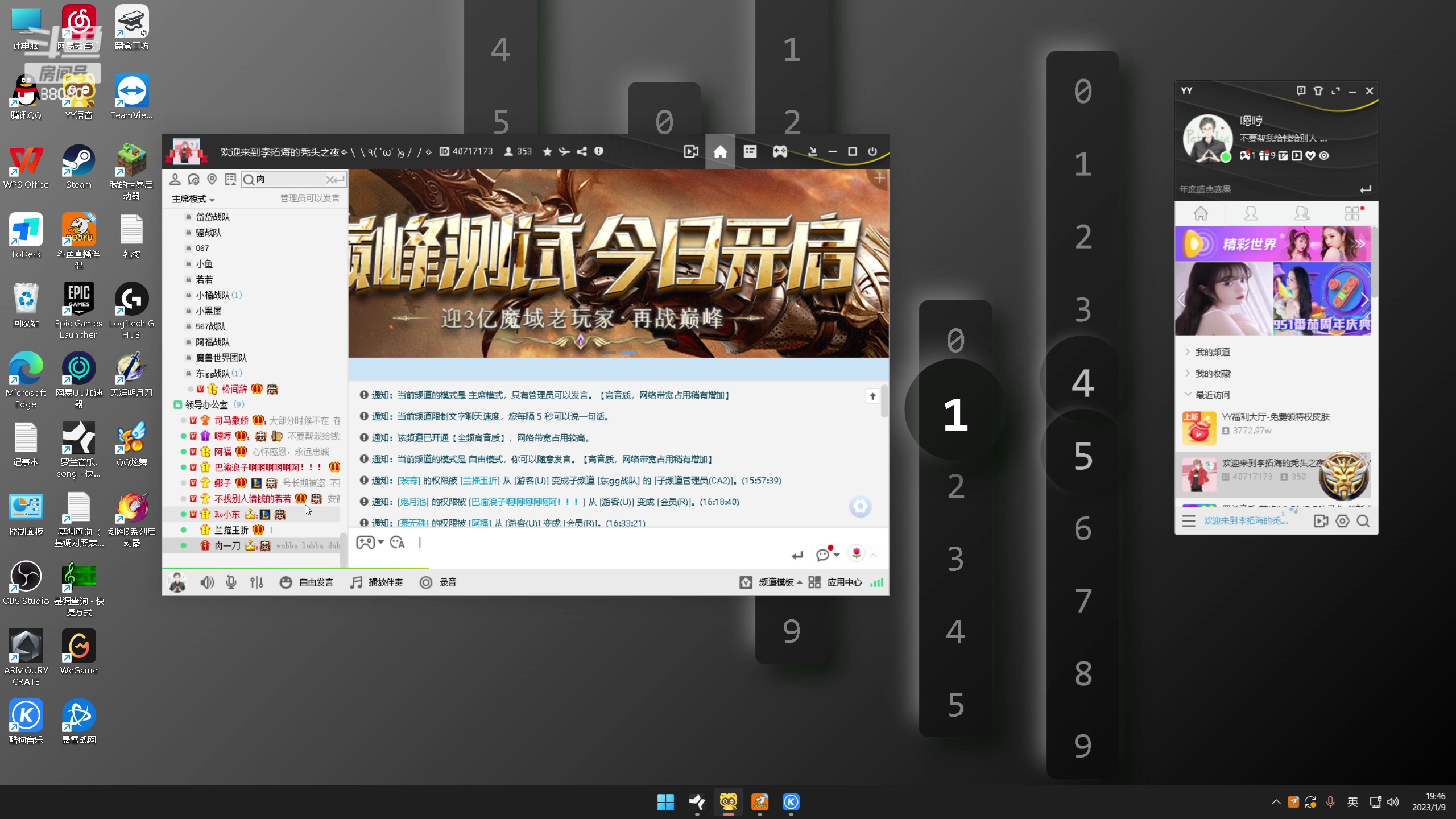Open the YY福利大厅 channel link
Viewport: 1456px width, 819px height.
[x=1275, y=416]
